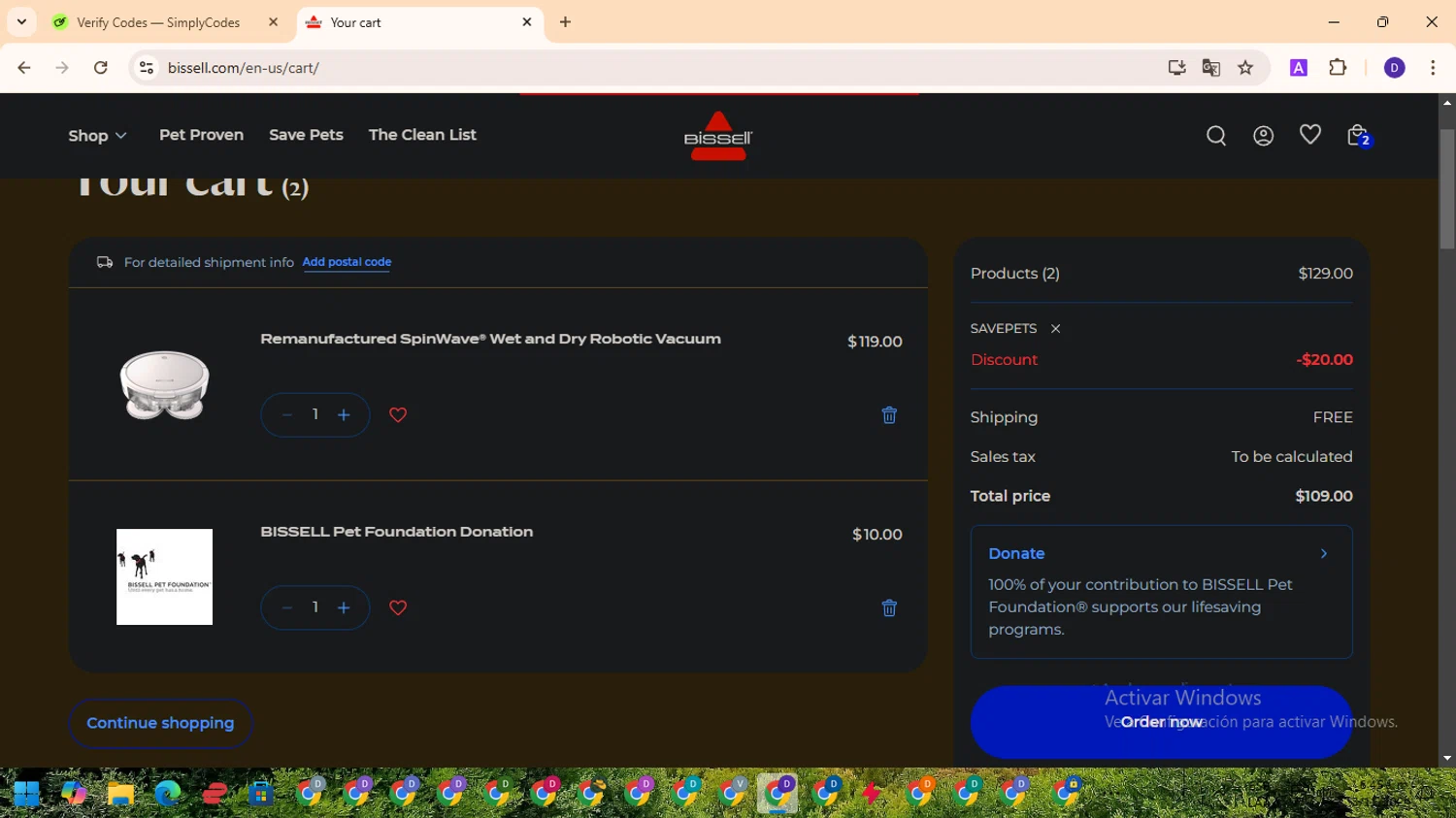Click the Bissell logo

coord(718,136)
